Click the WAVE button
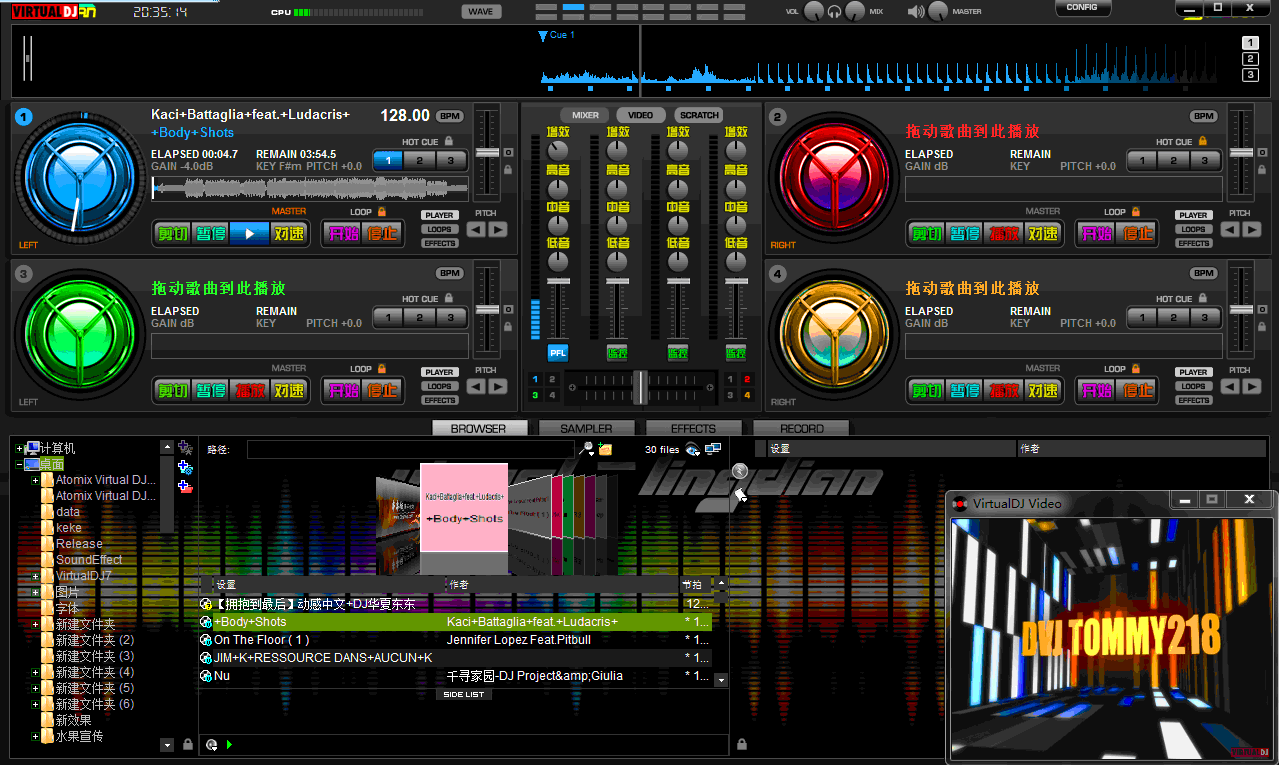This screenshot has width=1279, height=765. [x=481, y=12]
